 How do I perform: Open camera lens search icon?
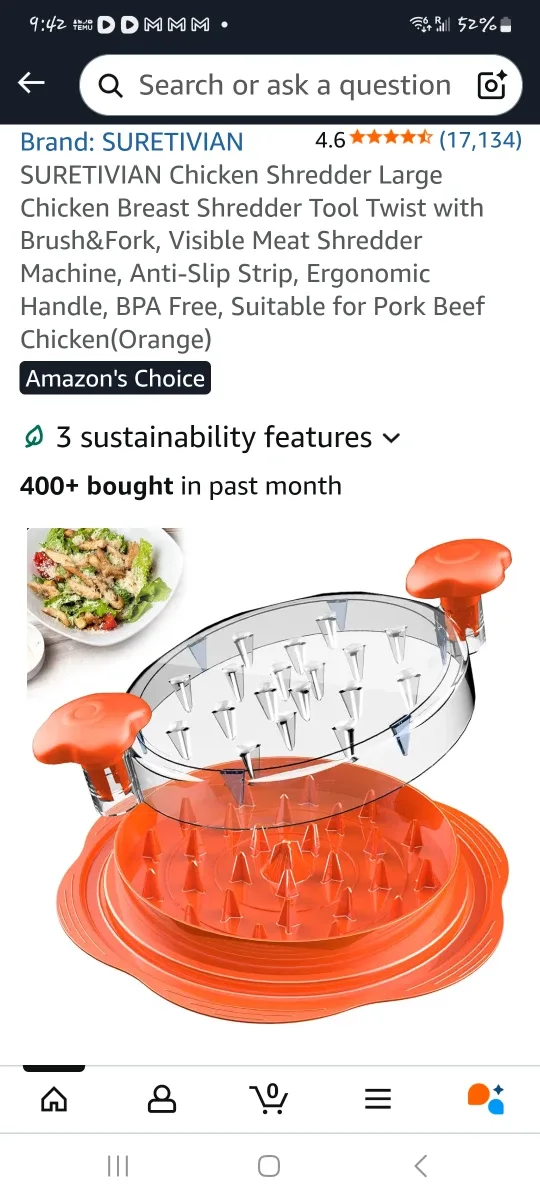(492, 85)
